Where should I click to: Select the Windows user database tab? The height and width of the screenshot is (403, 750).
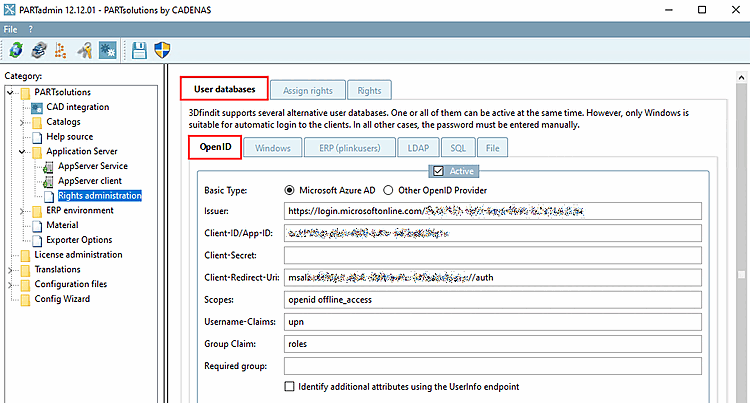[273, 148]
